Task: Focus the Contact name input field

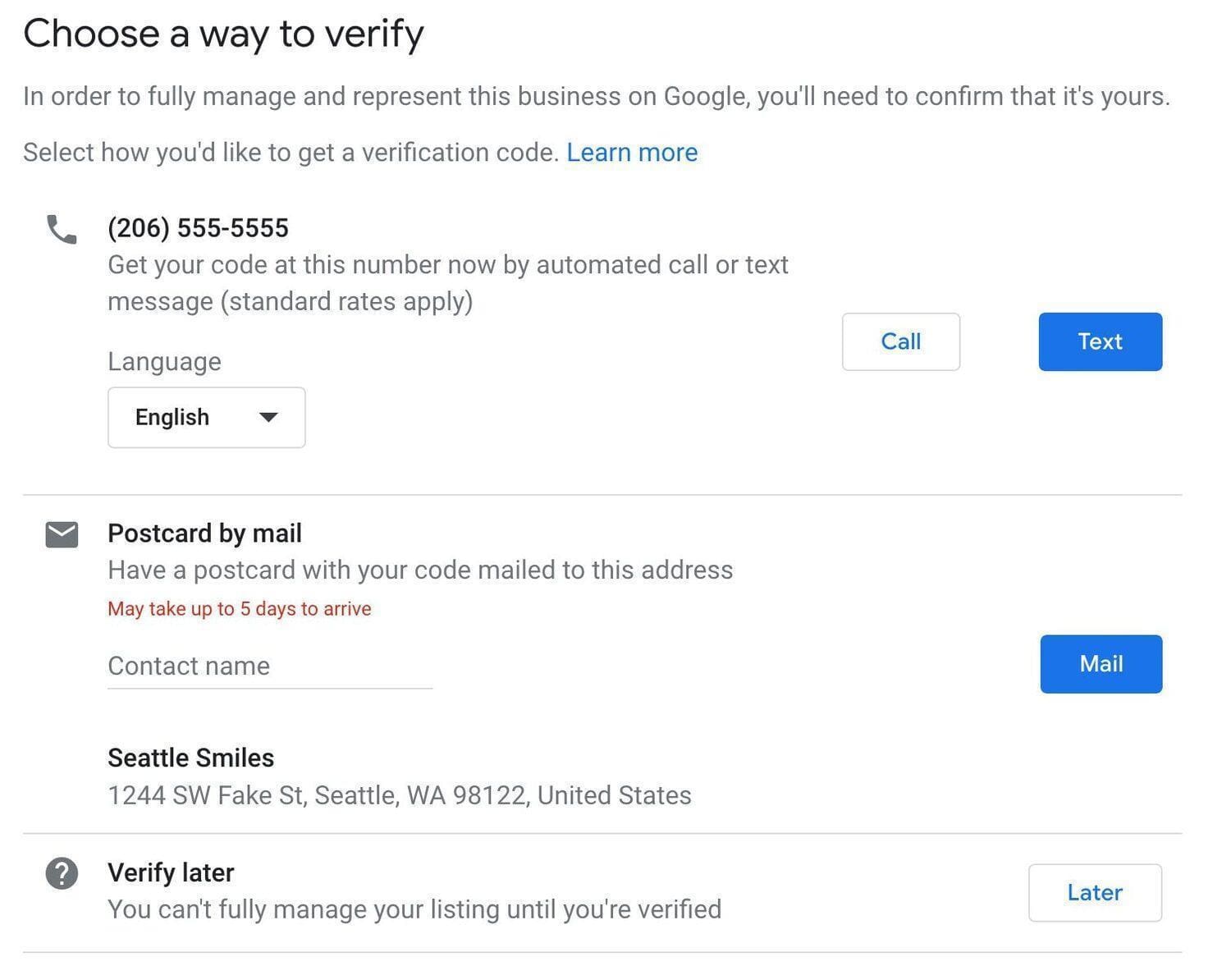Action: click(269, 666)
